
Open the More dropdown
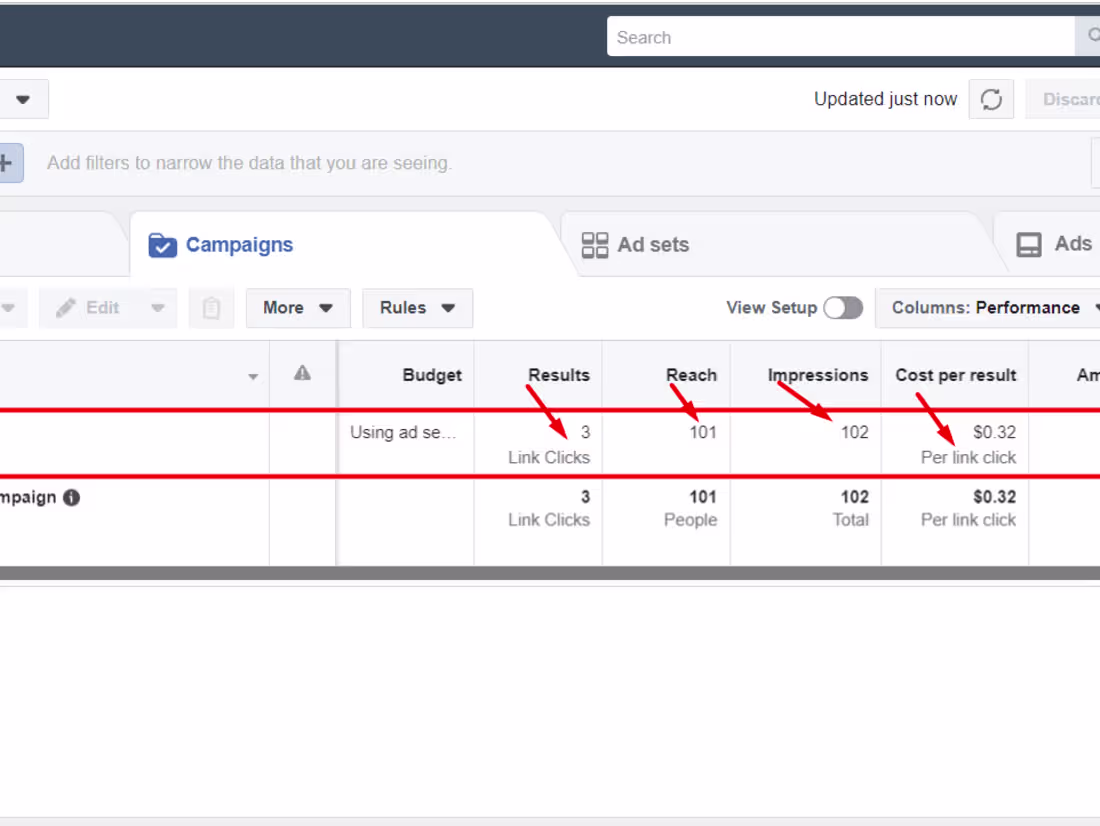coord(297,308)
